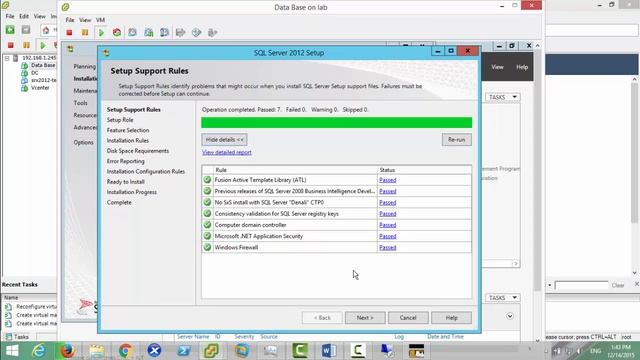Select Installation Configuration Rules step
The image size is (640, 360).
coord(146,171)
